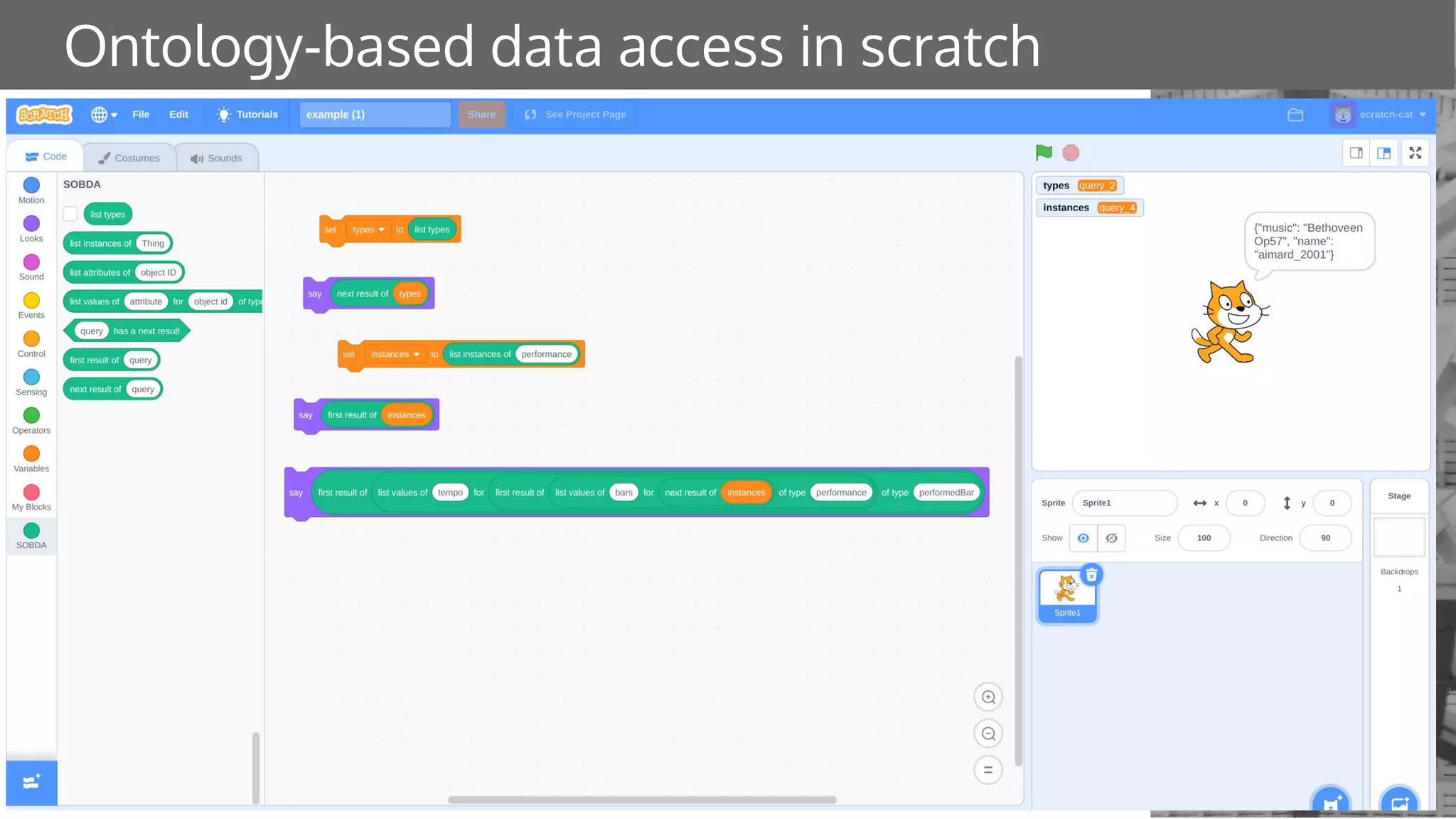Click 'list instances of Thing' palette block
Screen dimensions: 1456x819
tap(118, 243)
